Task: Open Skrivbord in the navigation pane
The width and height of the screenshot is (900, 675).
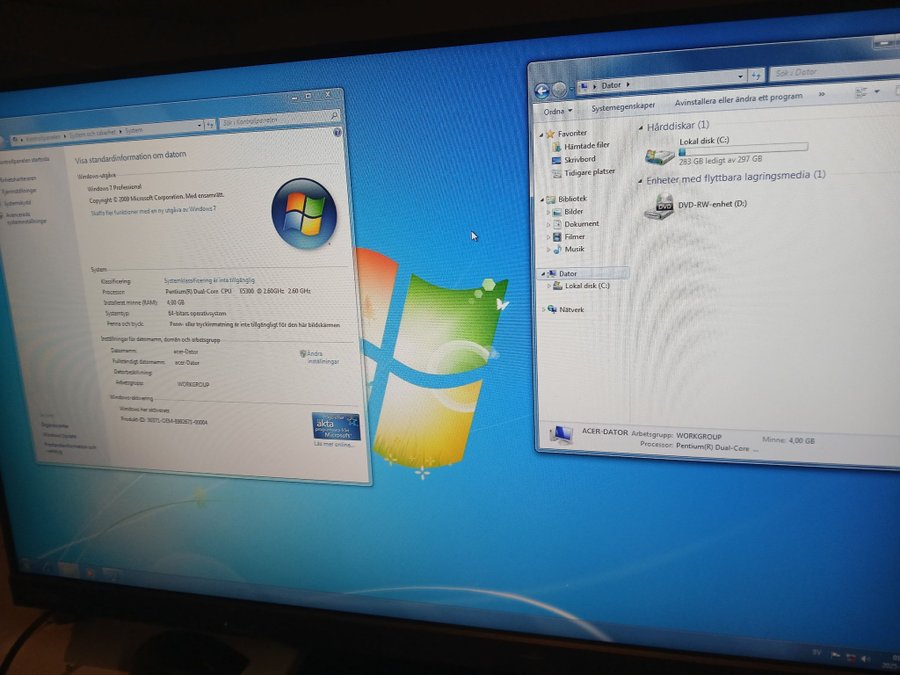Action: click(579, 159)
